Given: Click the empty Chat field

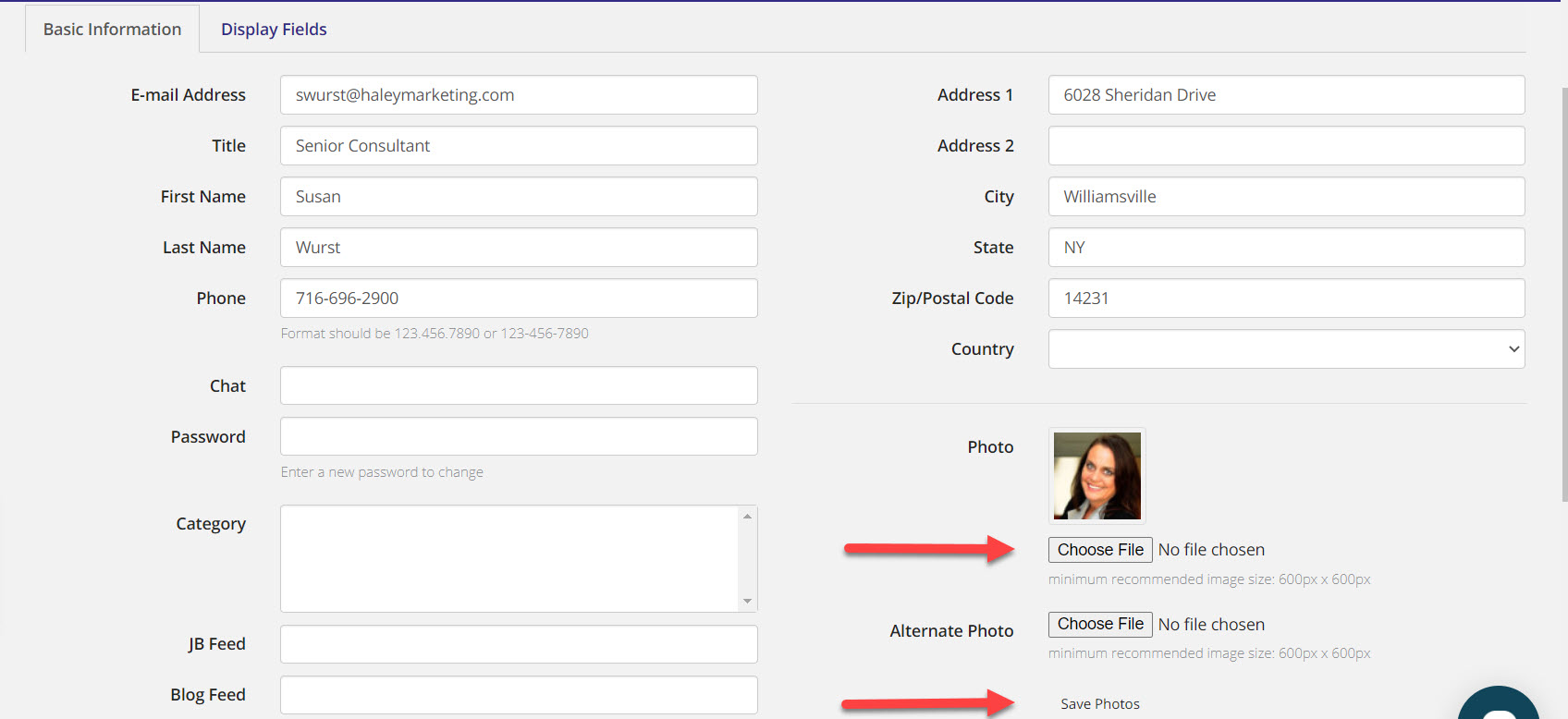Looking at the screenshot, I should click(518, 385).
